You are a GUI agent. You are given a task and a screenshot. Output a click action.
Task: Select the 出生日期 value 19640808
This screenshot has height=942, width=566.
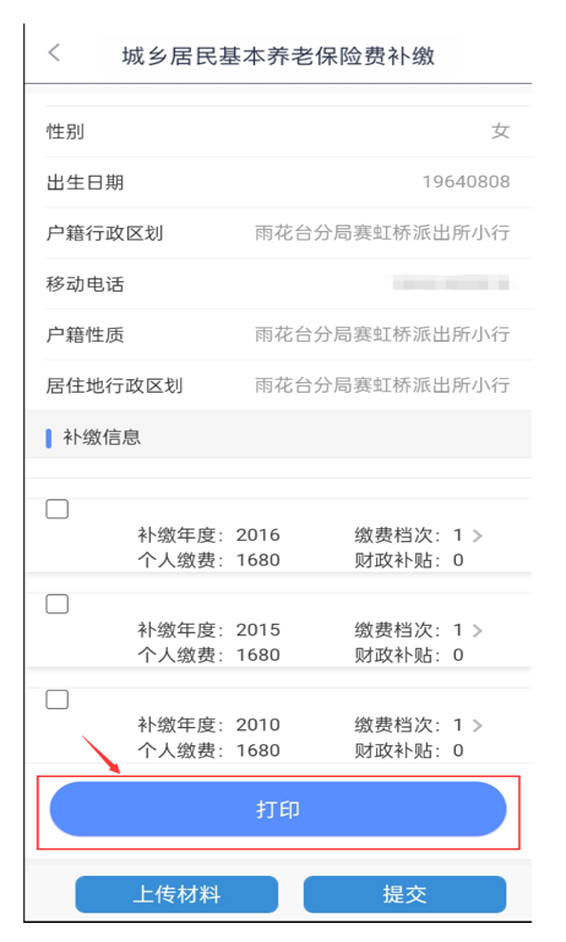[466, 181]
